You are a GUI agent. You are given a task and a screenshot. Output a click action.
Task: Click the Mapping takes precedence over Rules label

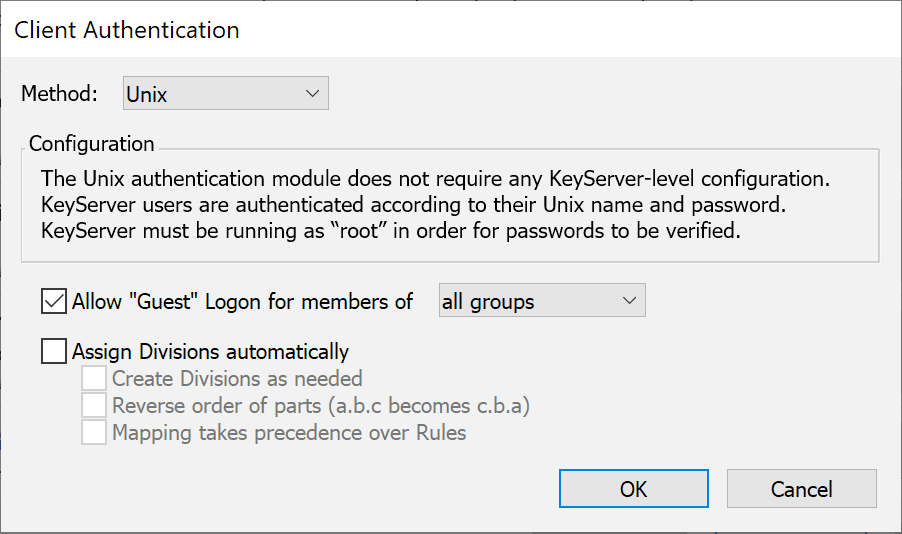(289, 433)
